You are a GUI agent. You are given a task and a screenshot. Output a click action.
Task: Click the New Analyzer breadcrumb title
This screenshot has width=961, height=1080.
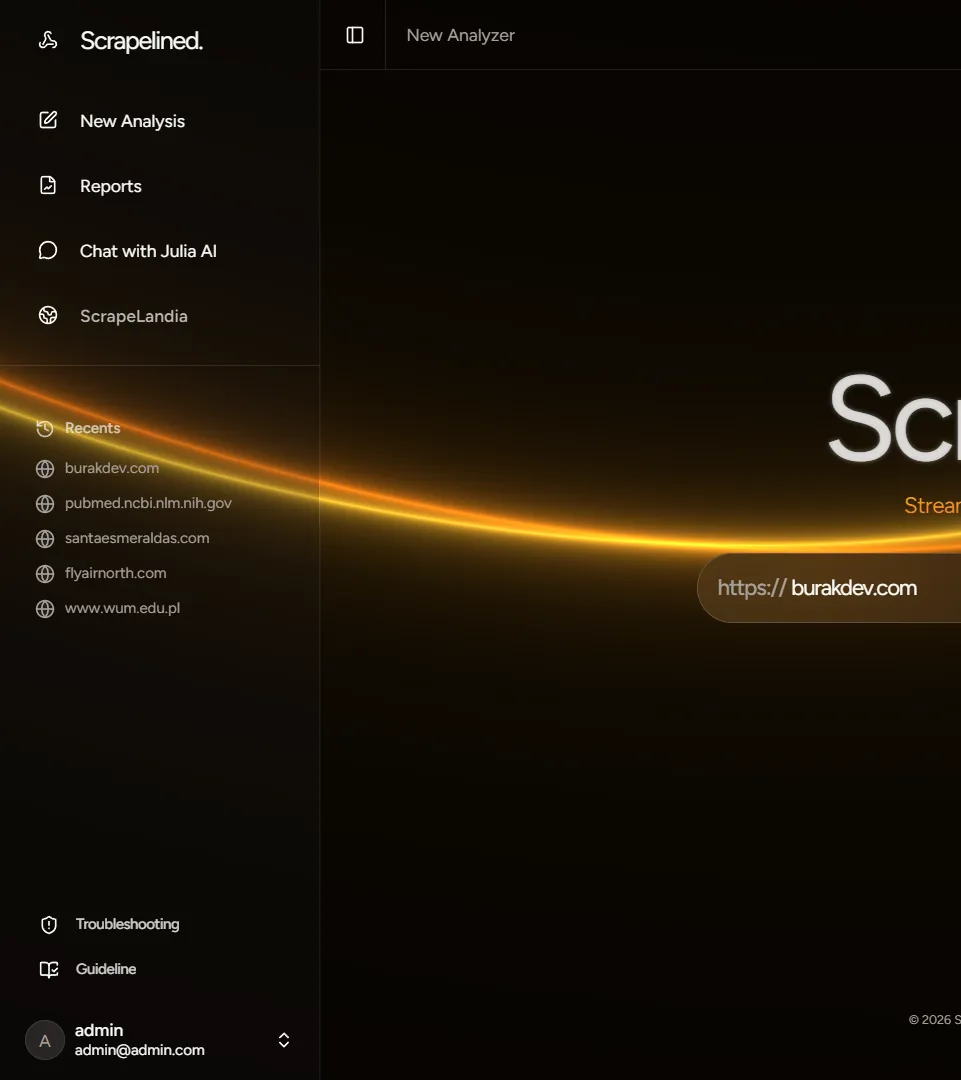point(460,35)
